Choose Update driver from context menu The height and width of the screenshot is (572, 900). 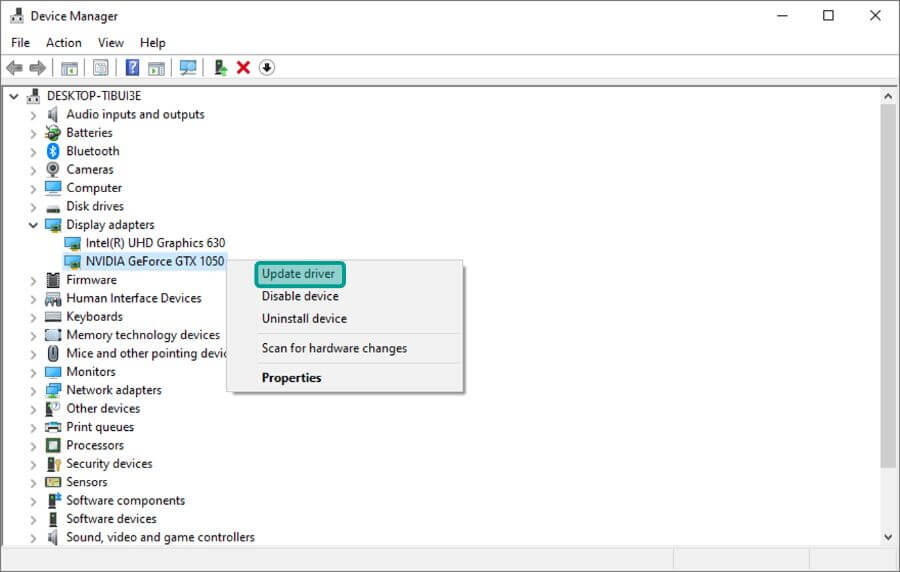298,274
